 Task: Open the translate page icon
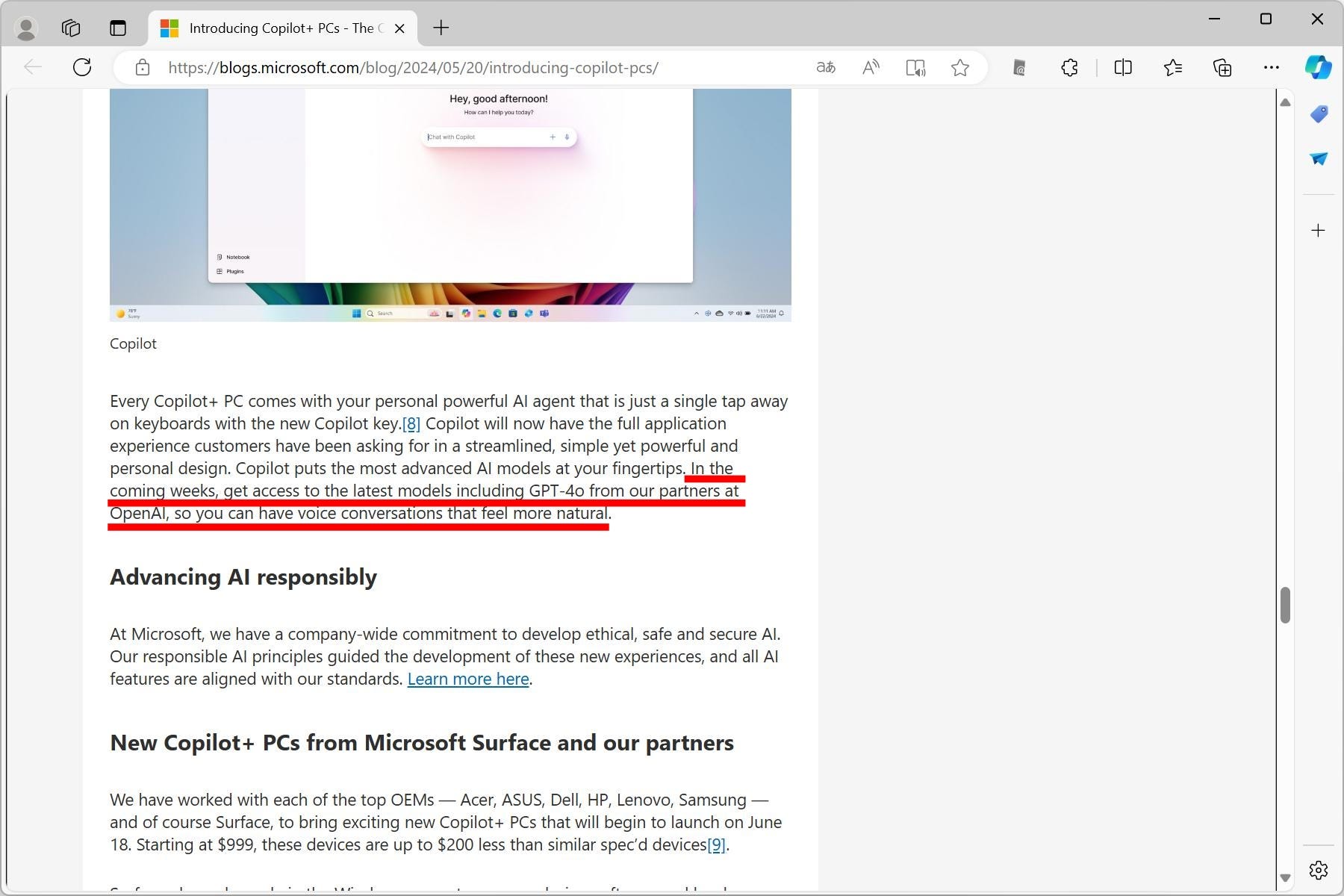click(826, 68)
